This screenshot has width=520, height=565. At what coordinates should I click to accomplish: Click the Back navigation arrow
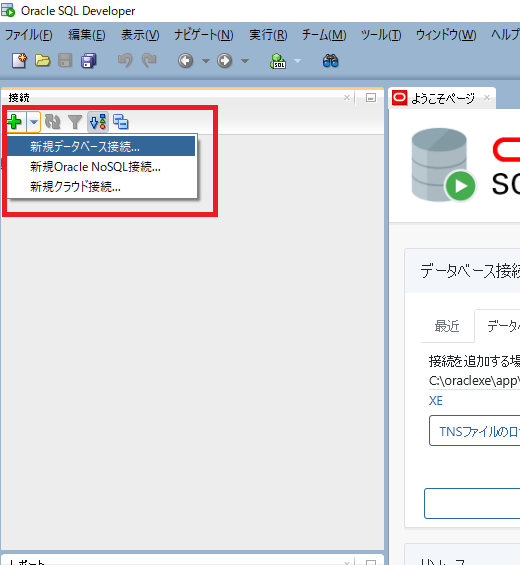pos(186,61)
